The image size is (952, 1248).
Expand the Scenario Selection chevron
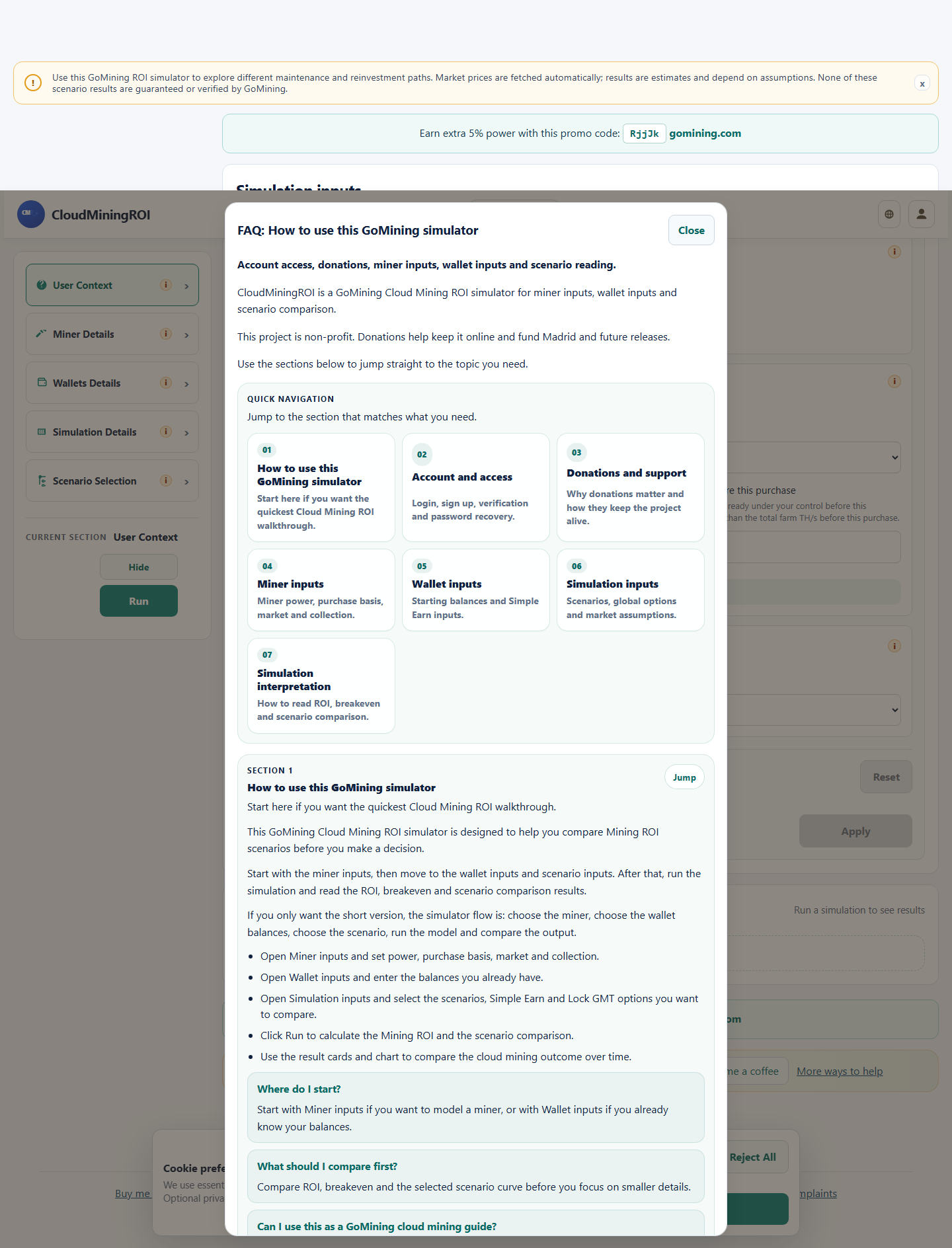pyautogui.click(x=186, y=482)
